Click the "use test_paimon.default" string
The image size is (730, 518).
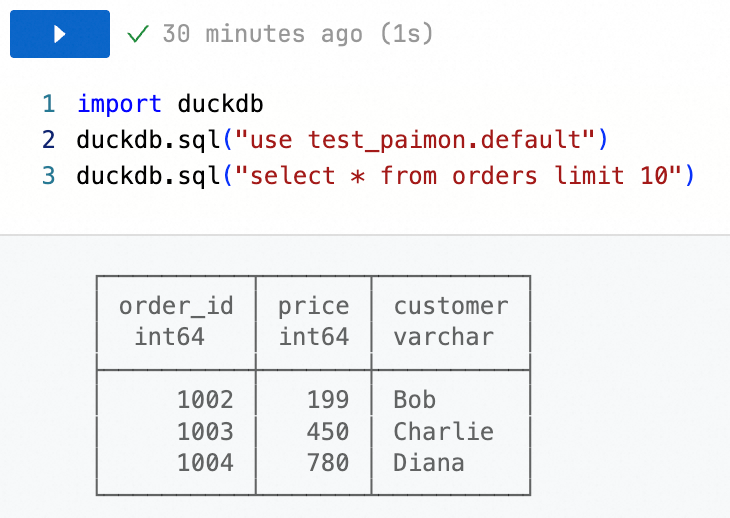tap(416, 140)
